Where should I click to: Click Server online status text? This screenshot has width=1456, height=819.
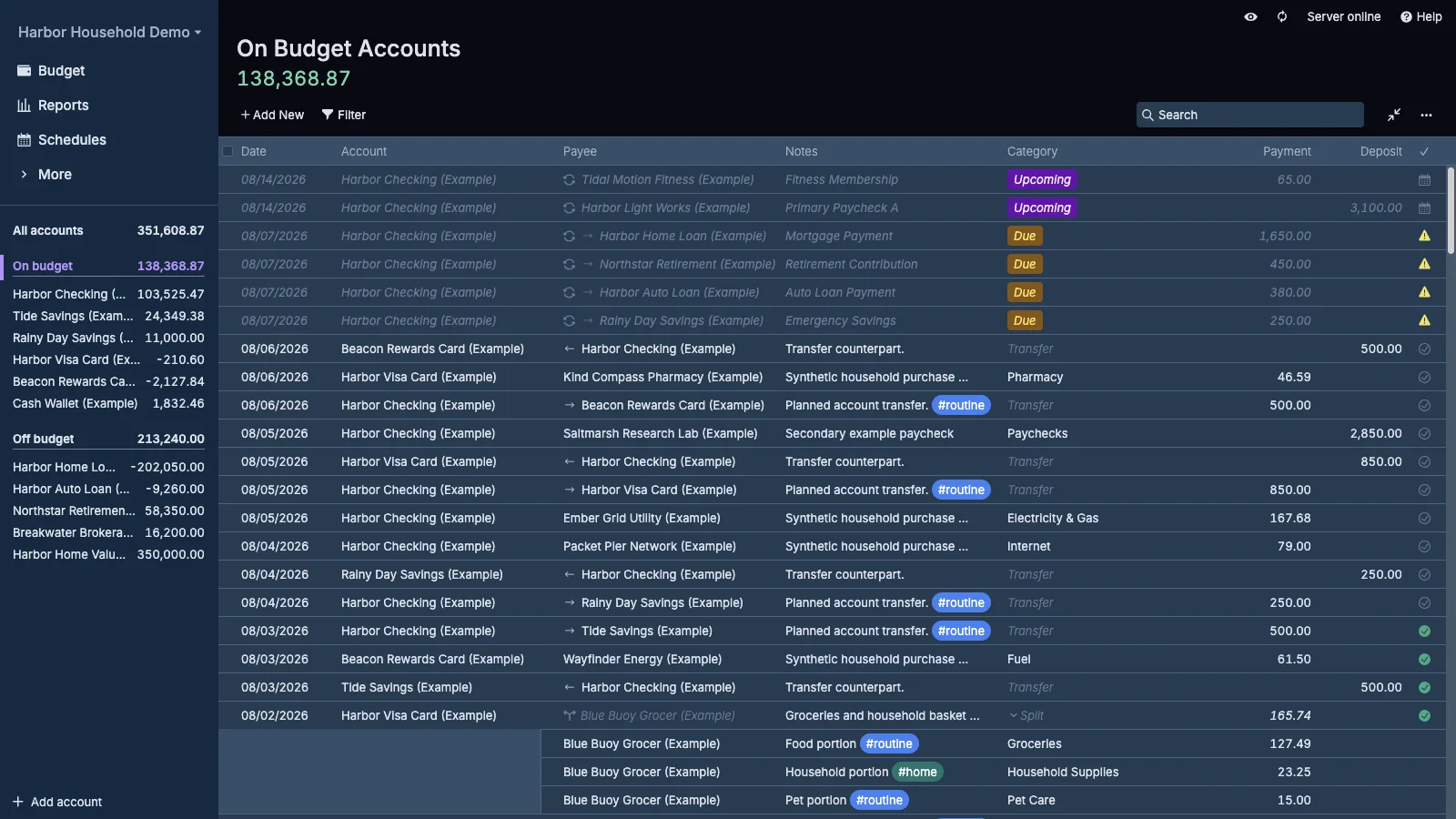1343,16
